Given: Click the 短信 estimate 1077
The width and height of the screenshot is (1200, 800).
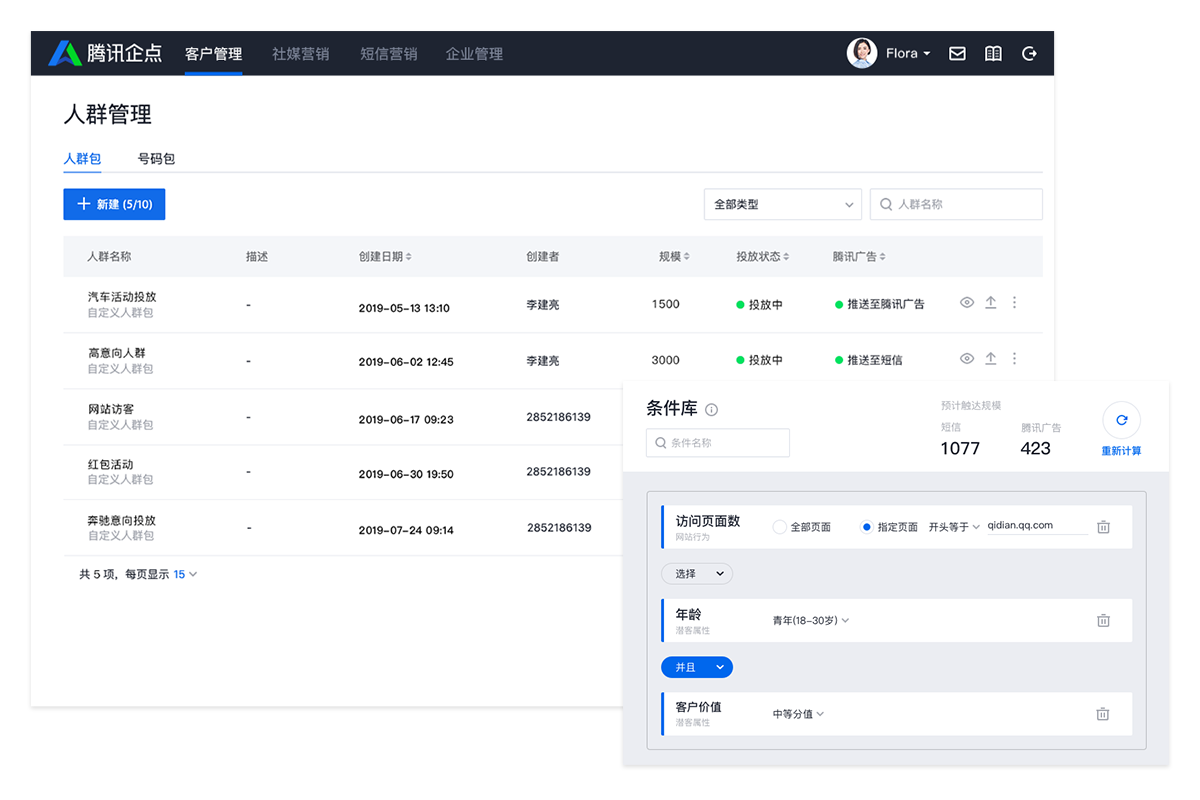Looking at the screenshot, I should pyautogui.click(x=960, y=449).
